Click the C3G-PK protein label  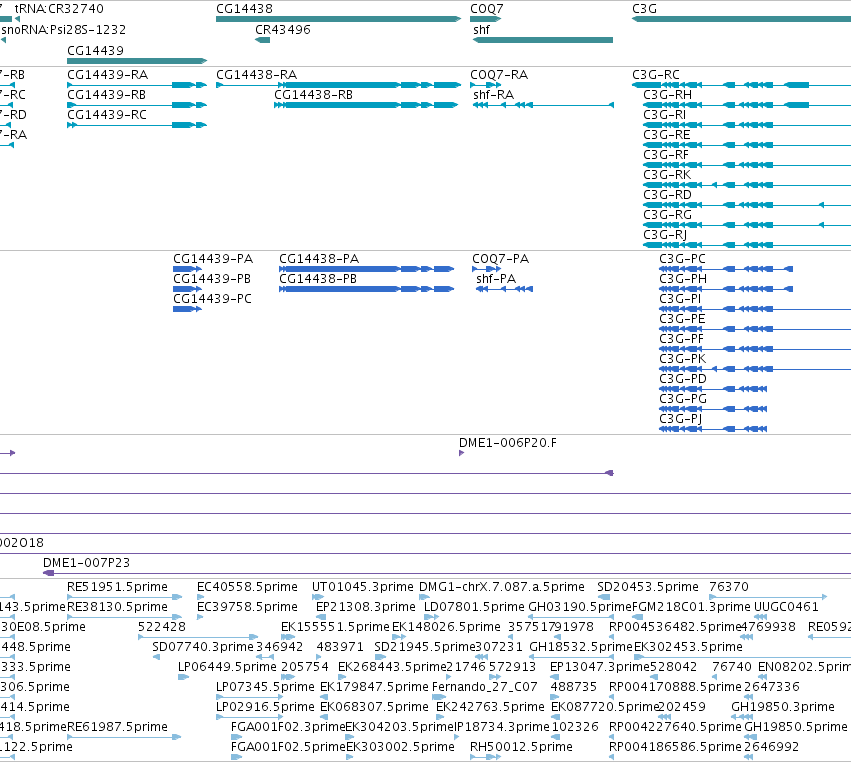[683, 358]
